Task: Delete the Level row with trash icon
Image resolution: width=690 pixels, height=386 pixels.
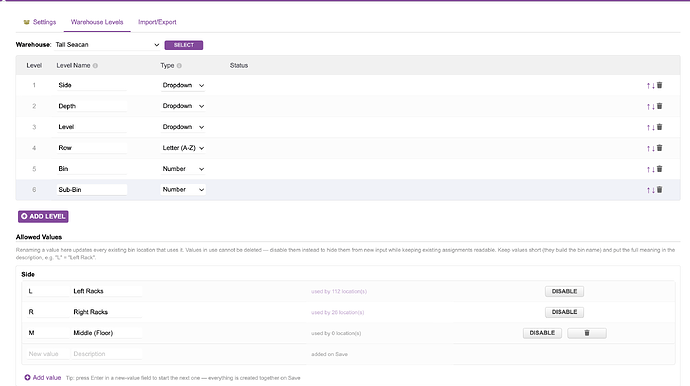Action: pos(659,127)
